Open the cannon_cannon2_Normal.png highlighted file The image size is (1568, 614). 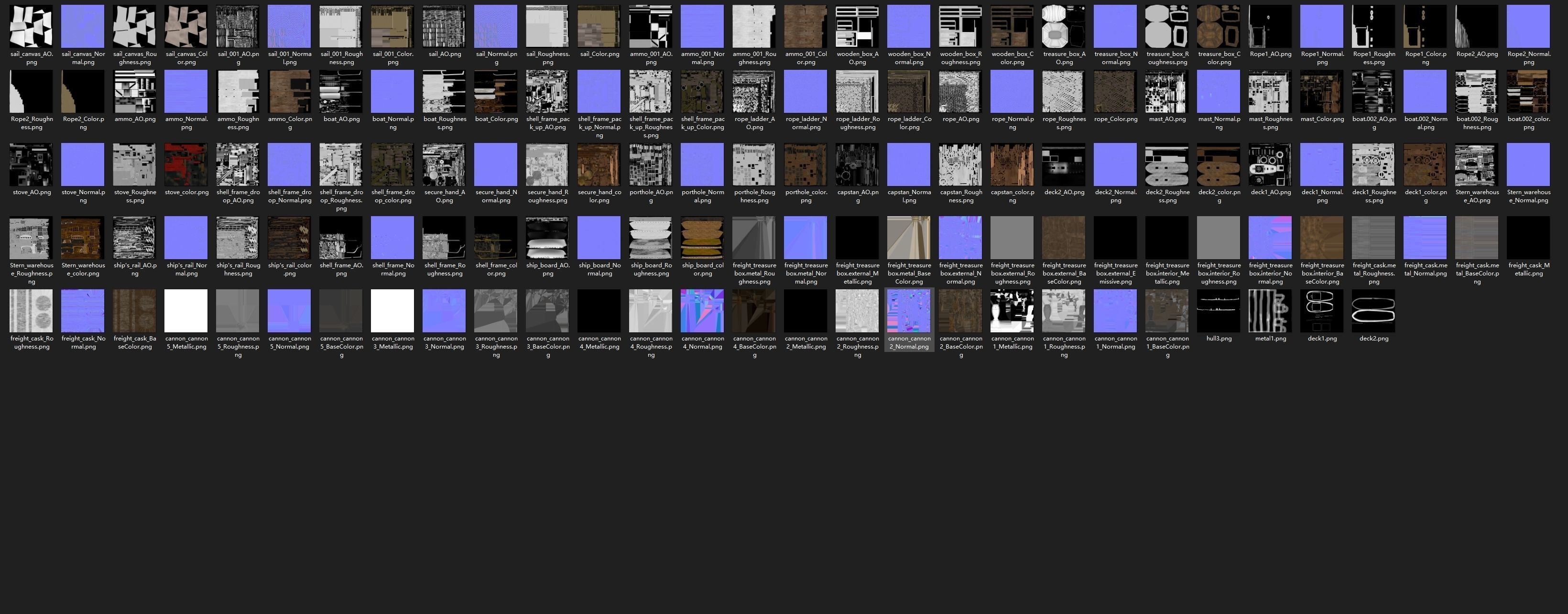(909, 311)
